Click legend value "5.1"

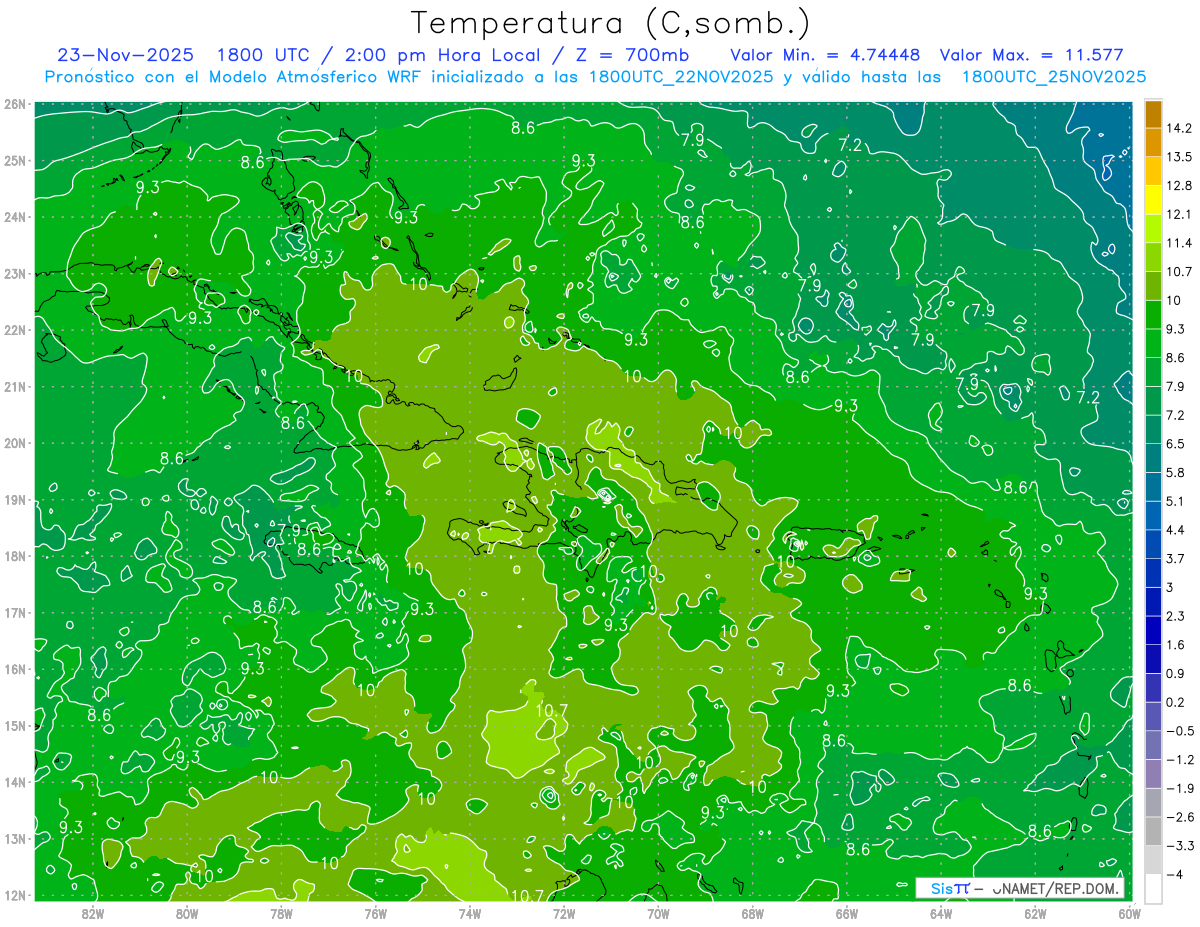(x=1175, y=501)
